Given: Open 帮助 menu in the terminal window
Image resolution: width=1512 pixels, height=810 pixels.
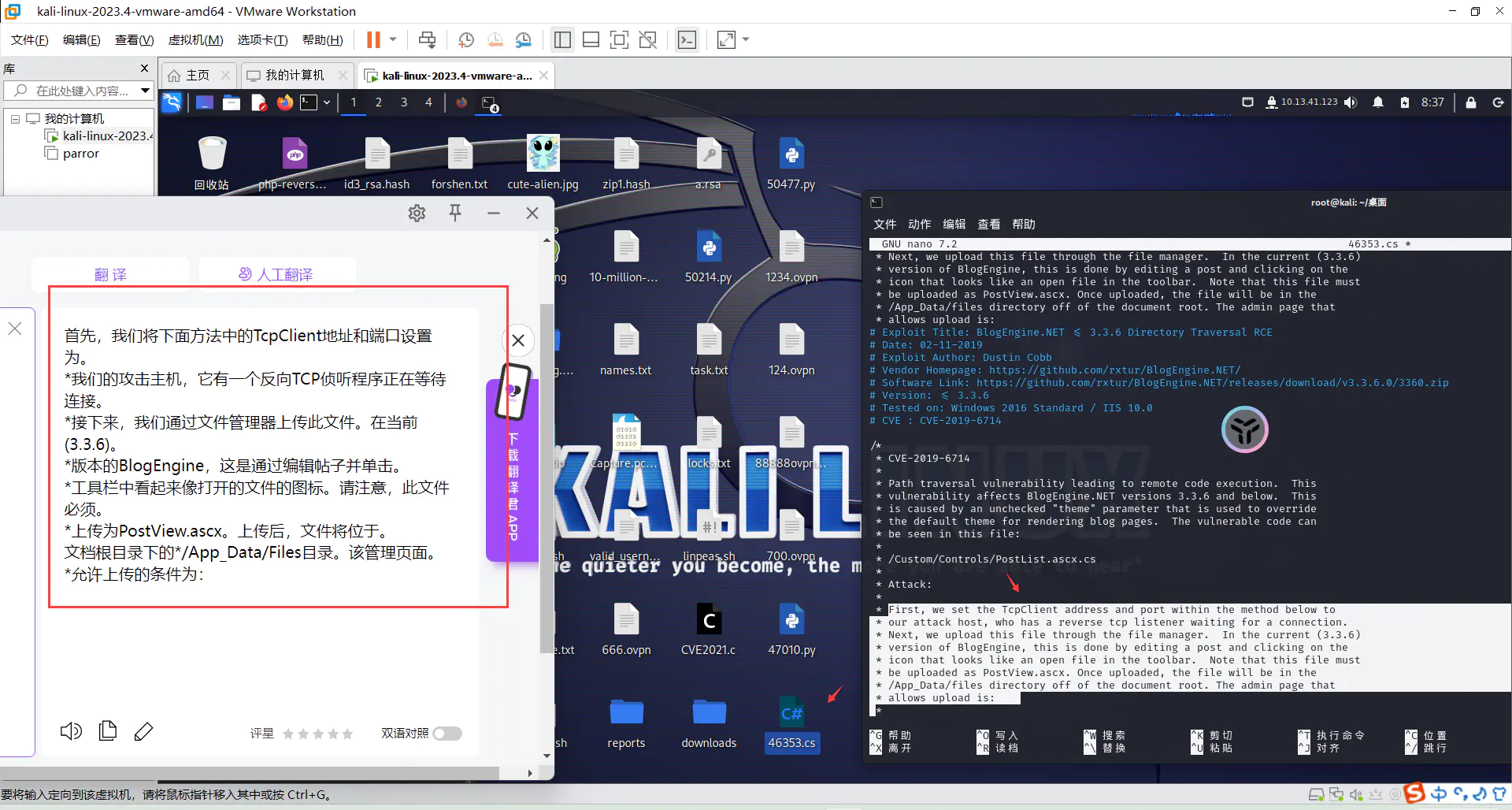Looking at the screenshot, I should click(x=1023, y=225).
